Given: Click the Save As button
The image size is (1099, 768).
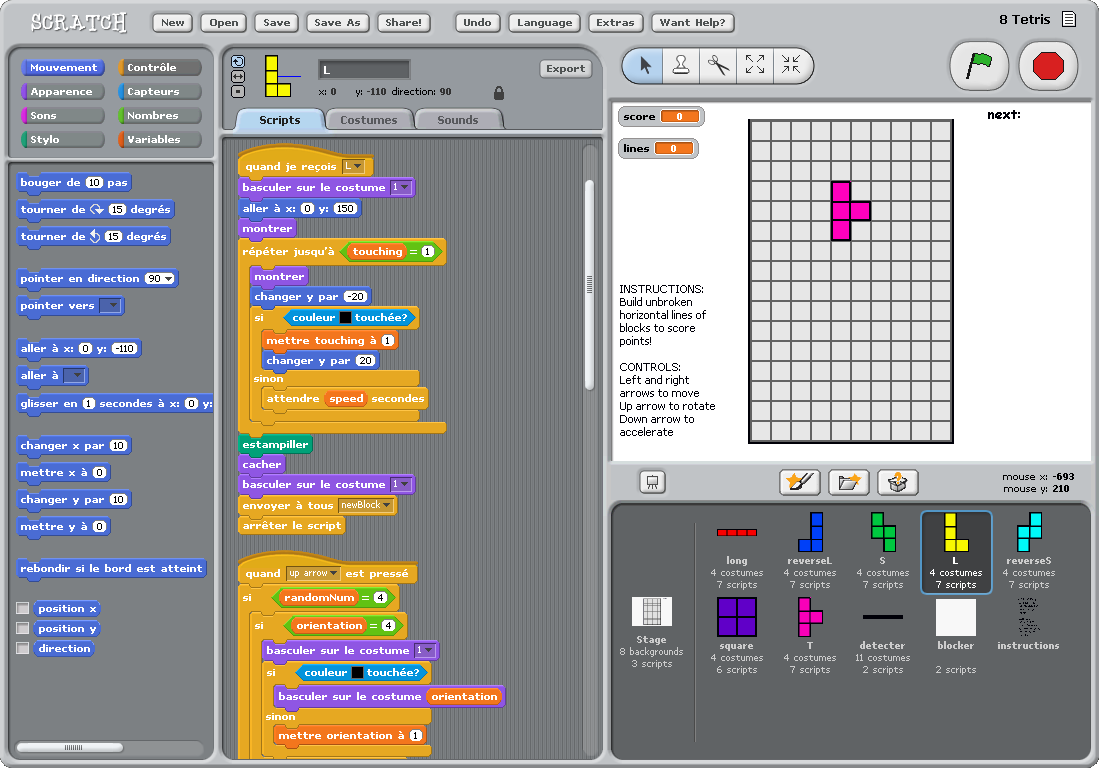Looking at the screenshot, I should point(337,22).
